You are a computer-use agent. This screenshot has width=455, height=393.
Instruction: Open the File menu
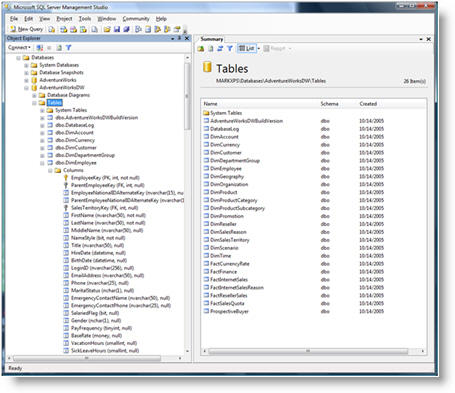click(x=14, y=19)
